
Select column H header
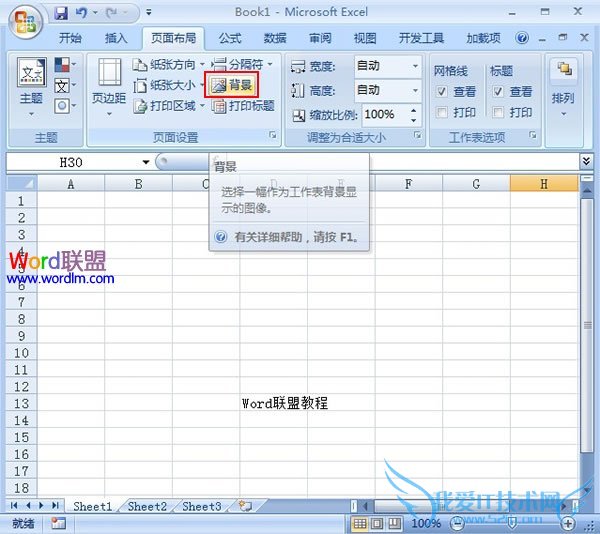pyautogui.click(x=544, y=184)
